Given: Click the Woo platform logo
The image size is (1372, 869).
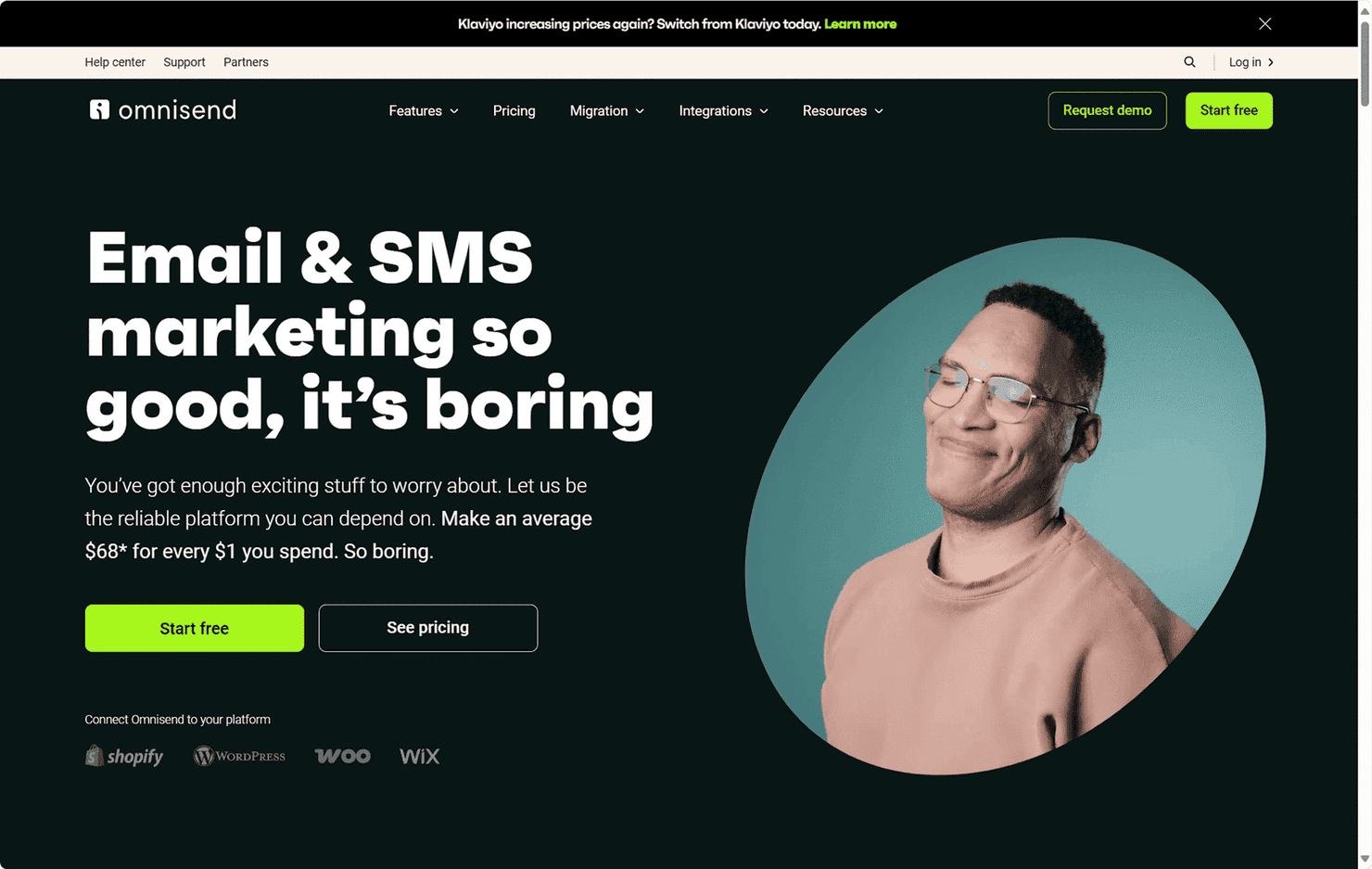Looking at the screenshot, I should pyautogui.click(x=342, y=756).
